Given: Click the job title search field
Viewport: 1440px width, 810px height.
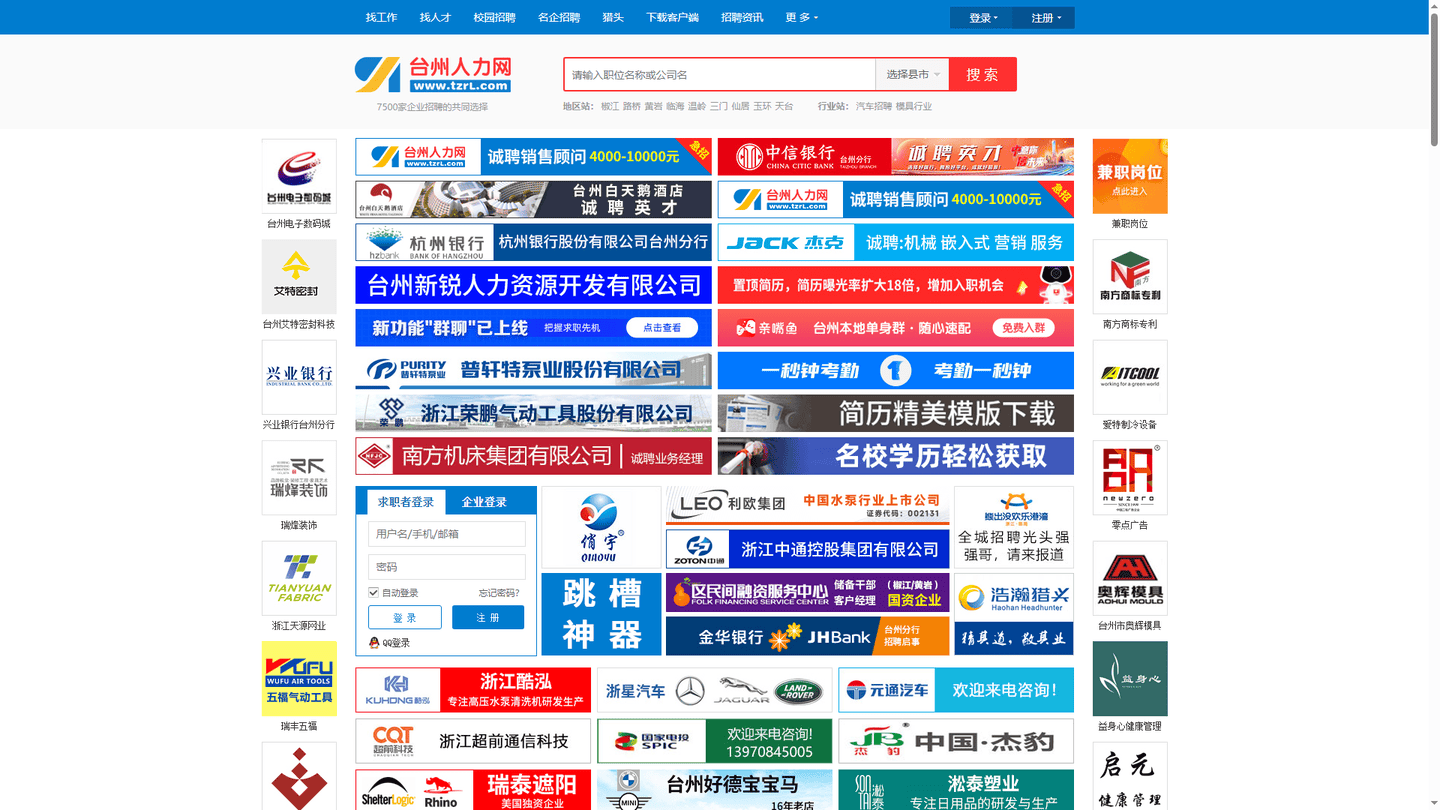Looking at the screenshot, I should click(x=720, y=74).
